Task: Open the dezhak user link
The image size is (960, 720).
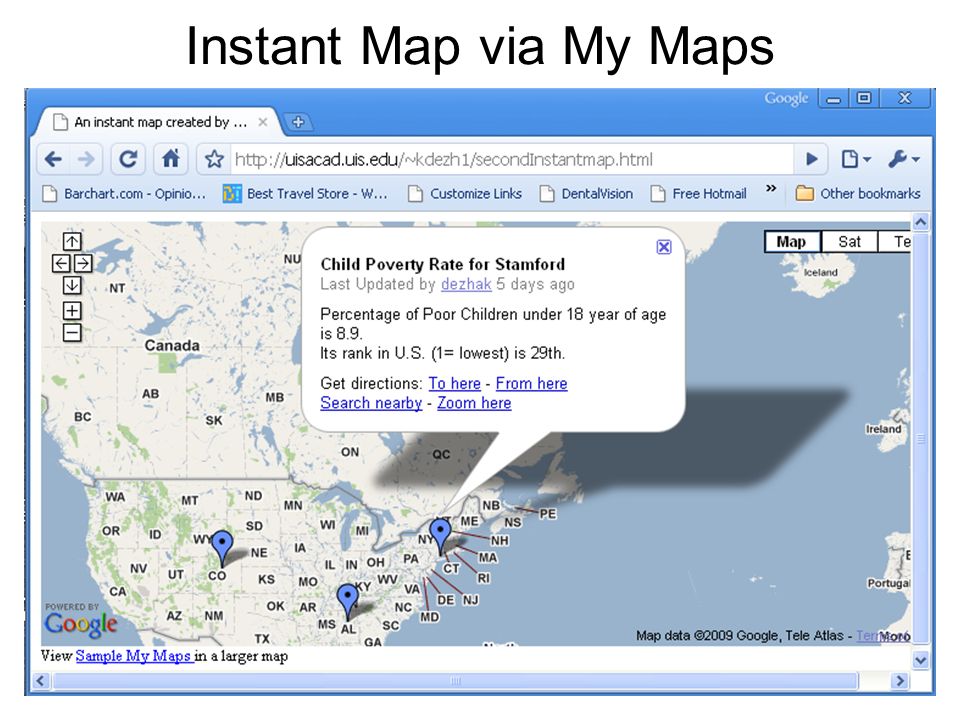Action: click(x=466, y=284)
